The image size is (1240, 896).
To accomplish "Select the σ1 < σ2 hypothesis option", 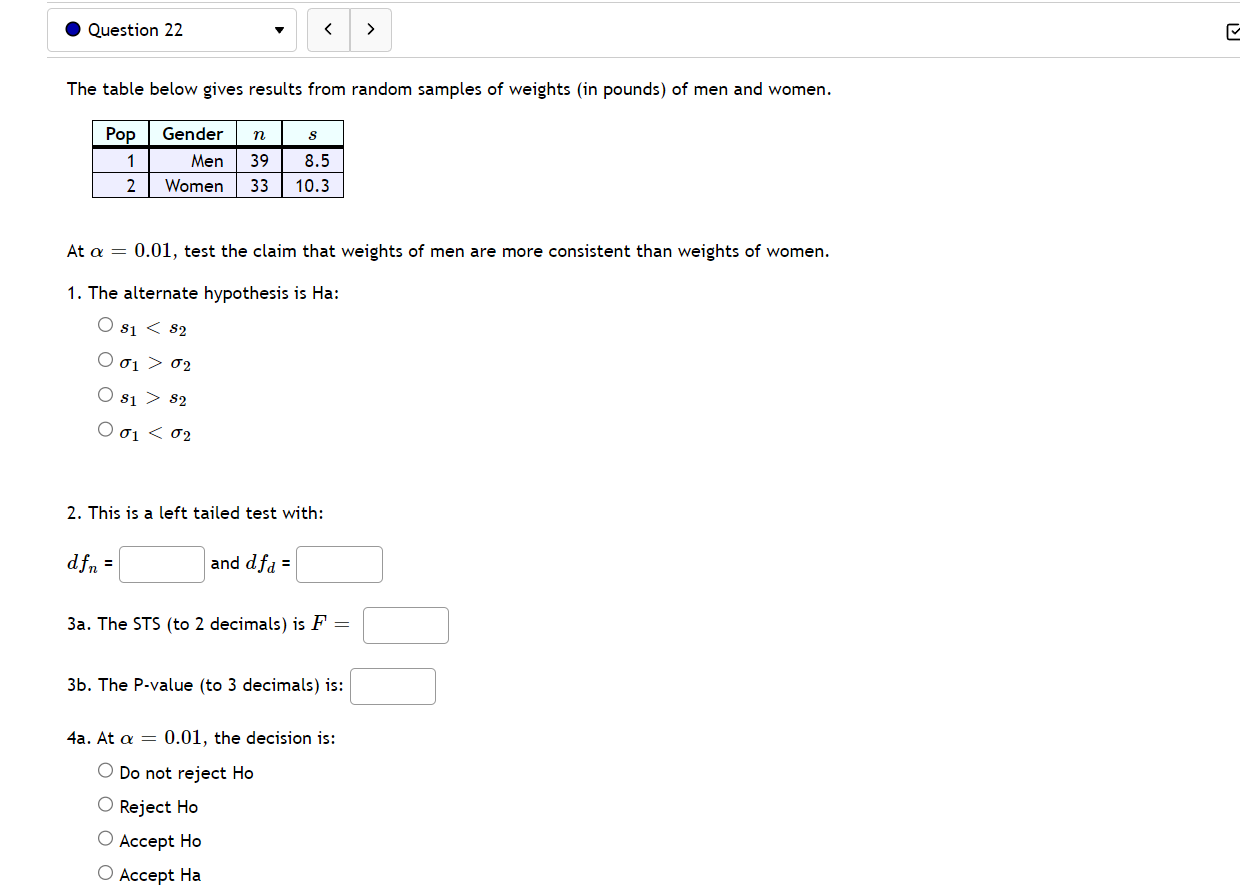I will pos(106,430).
